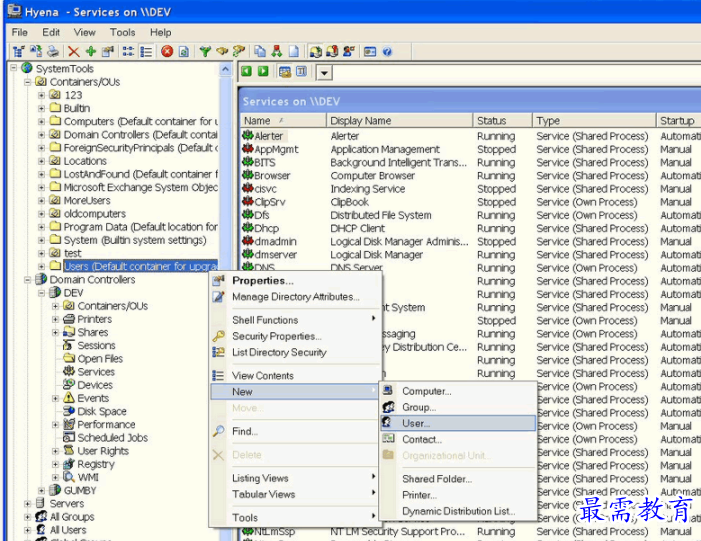Expand the Printers tree node
This screenshot has height=541, width=701.
point(56,319)
